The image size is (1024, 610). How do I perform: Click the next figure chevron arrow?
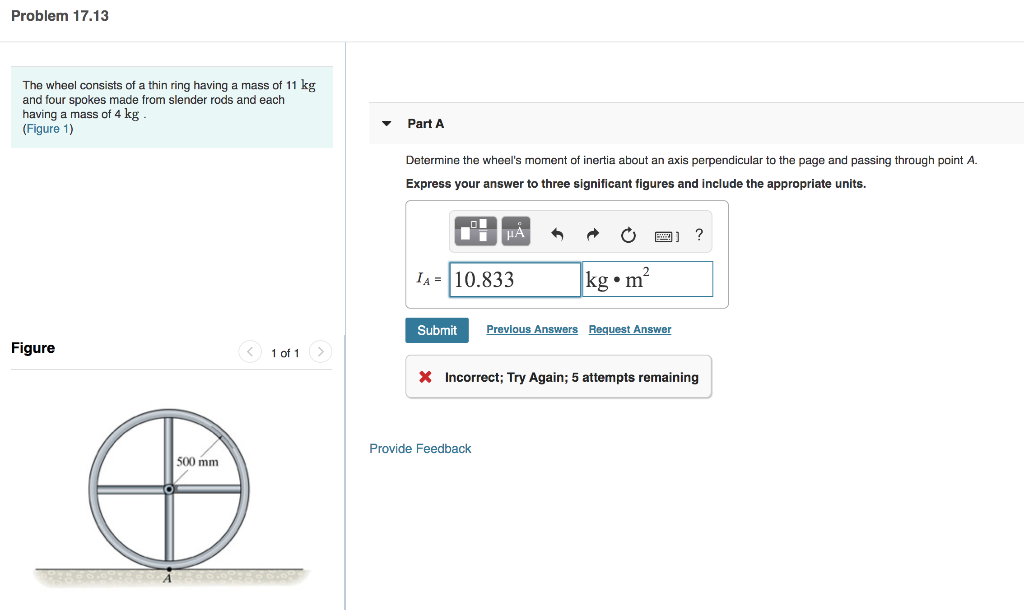click(320, 351)
